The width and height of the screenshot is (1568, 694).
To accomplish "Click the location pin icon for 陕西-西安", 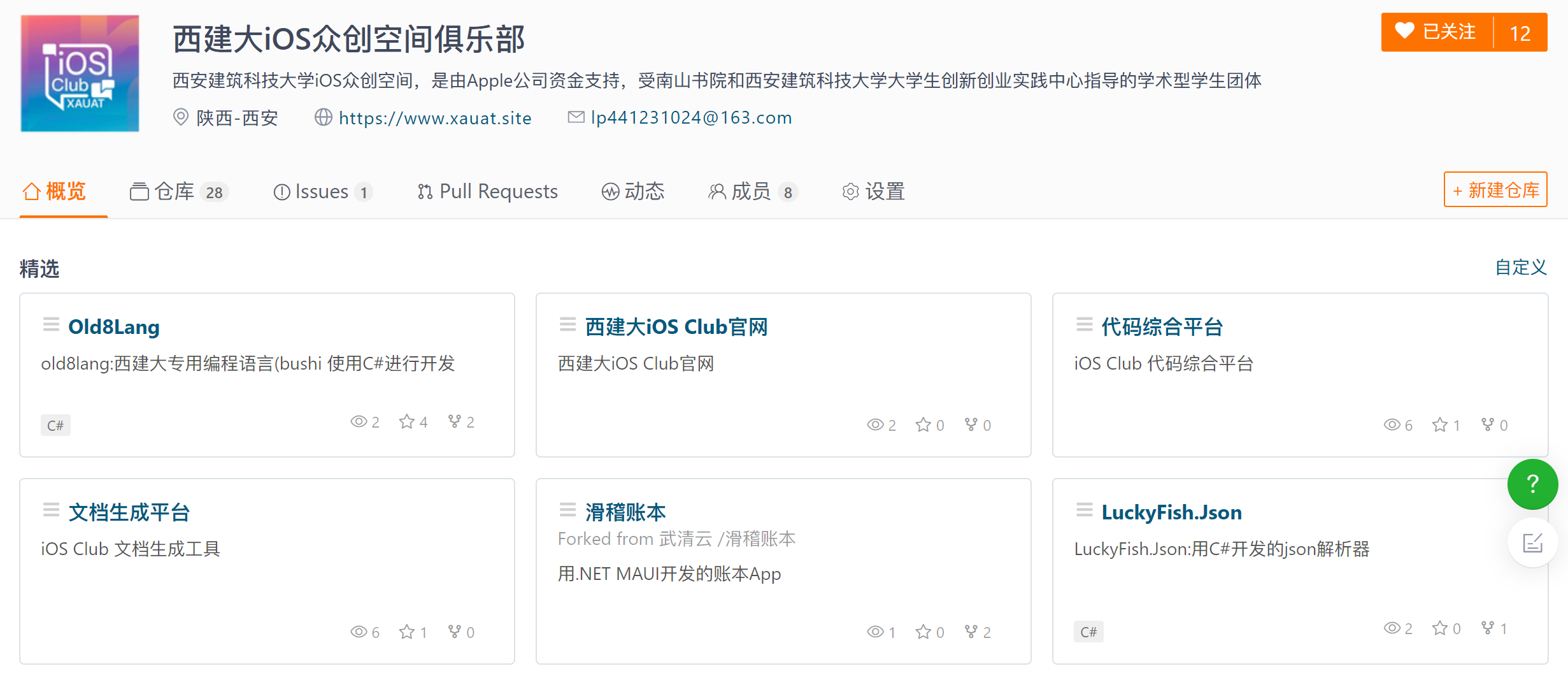I will click(x=180, y=117).
